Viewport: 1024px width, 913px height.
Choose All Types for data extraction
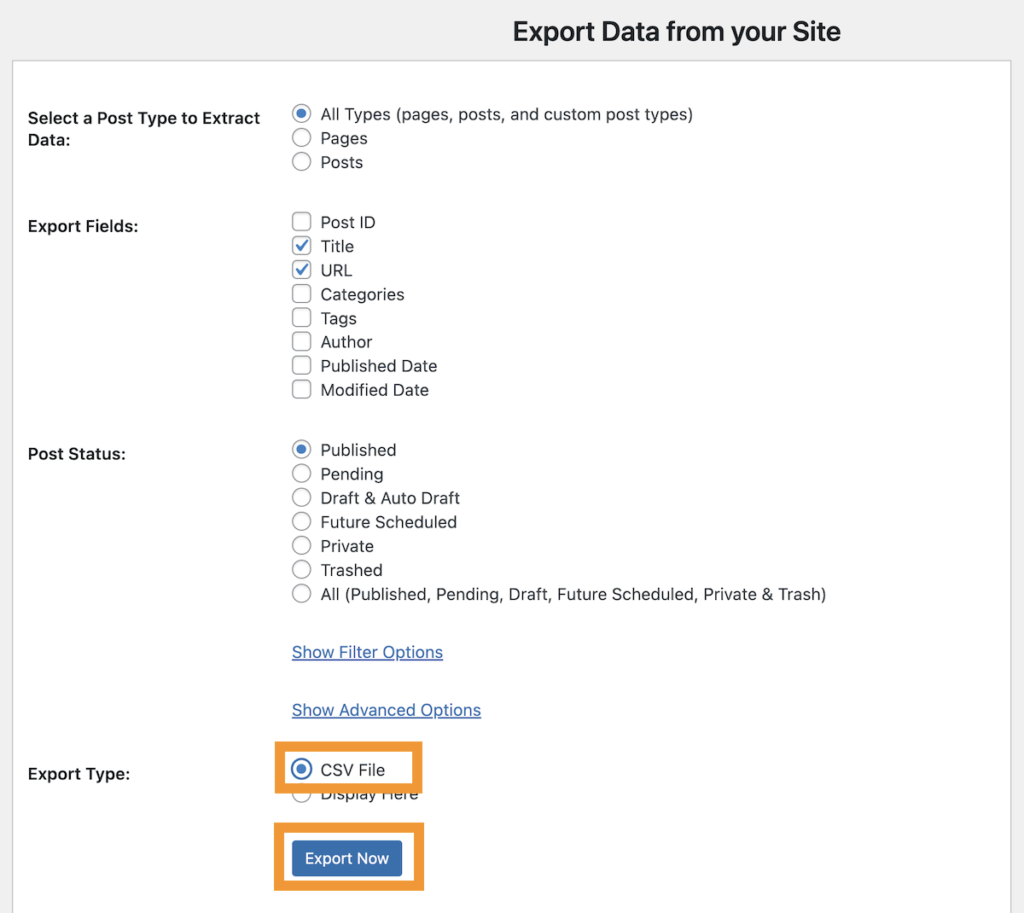click(x=301, y=113)
